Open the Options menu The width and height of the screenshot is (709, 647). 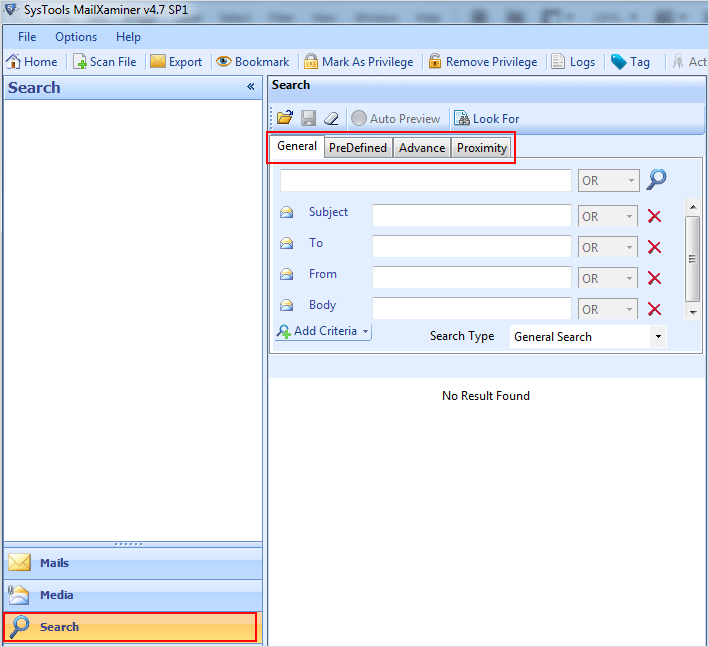[x=76, y=37]
